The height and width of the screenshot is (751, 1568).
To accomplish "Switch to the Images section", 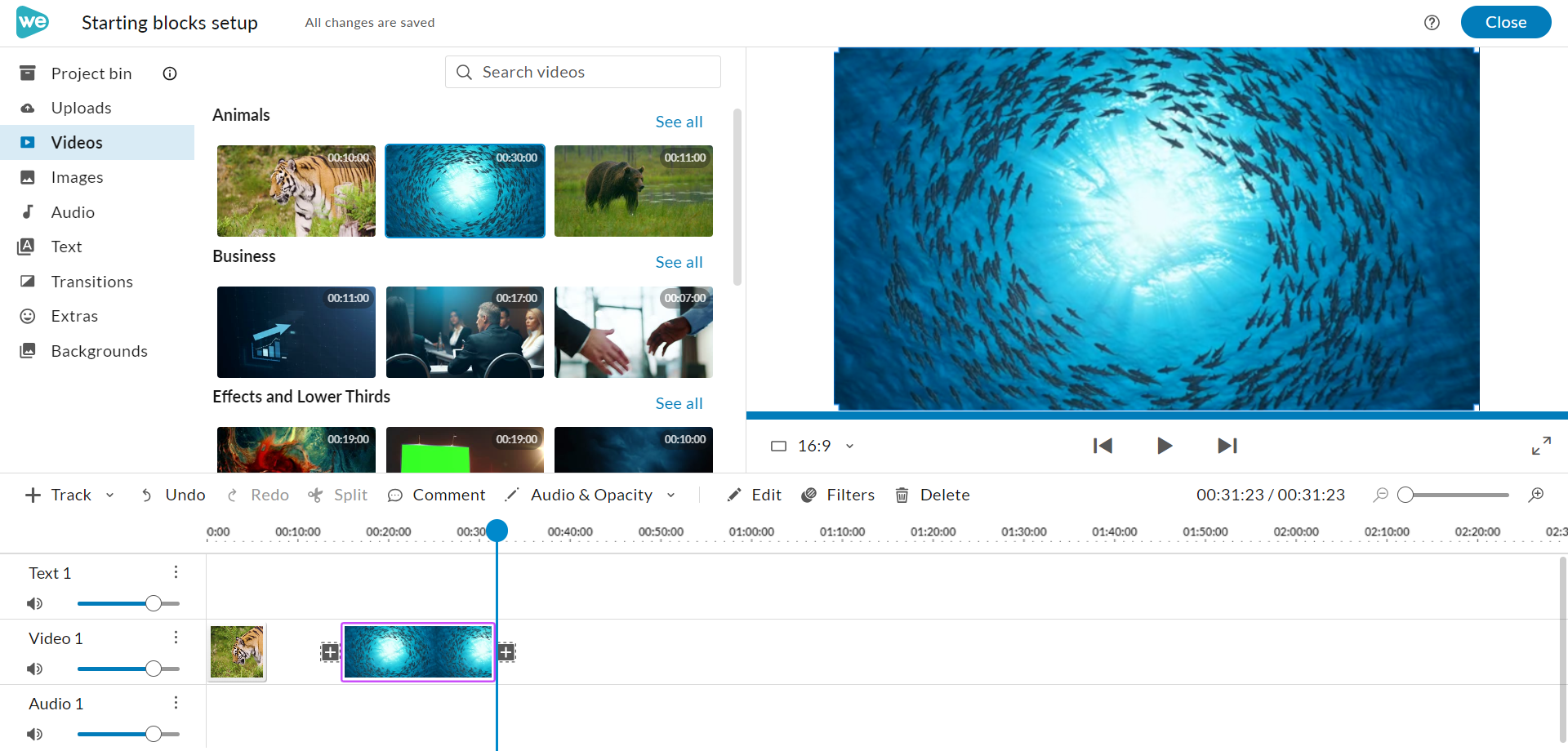I will 77,177.
